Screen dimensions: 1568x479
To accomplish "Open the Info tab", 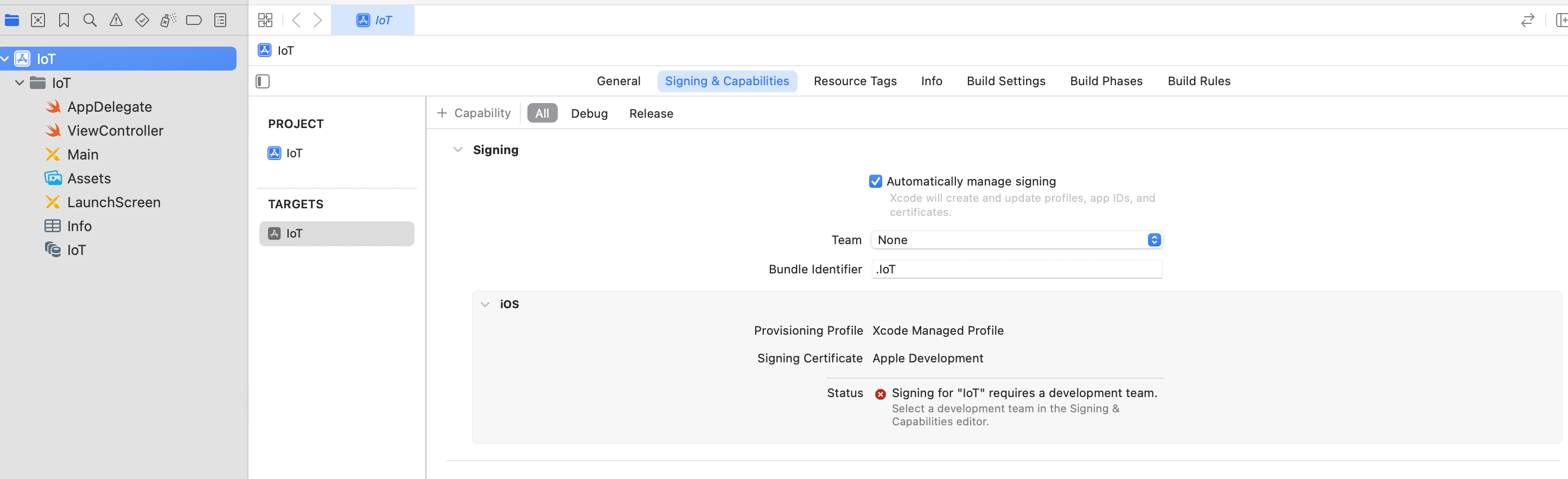I will coord(931,81).
